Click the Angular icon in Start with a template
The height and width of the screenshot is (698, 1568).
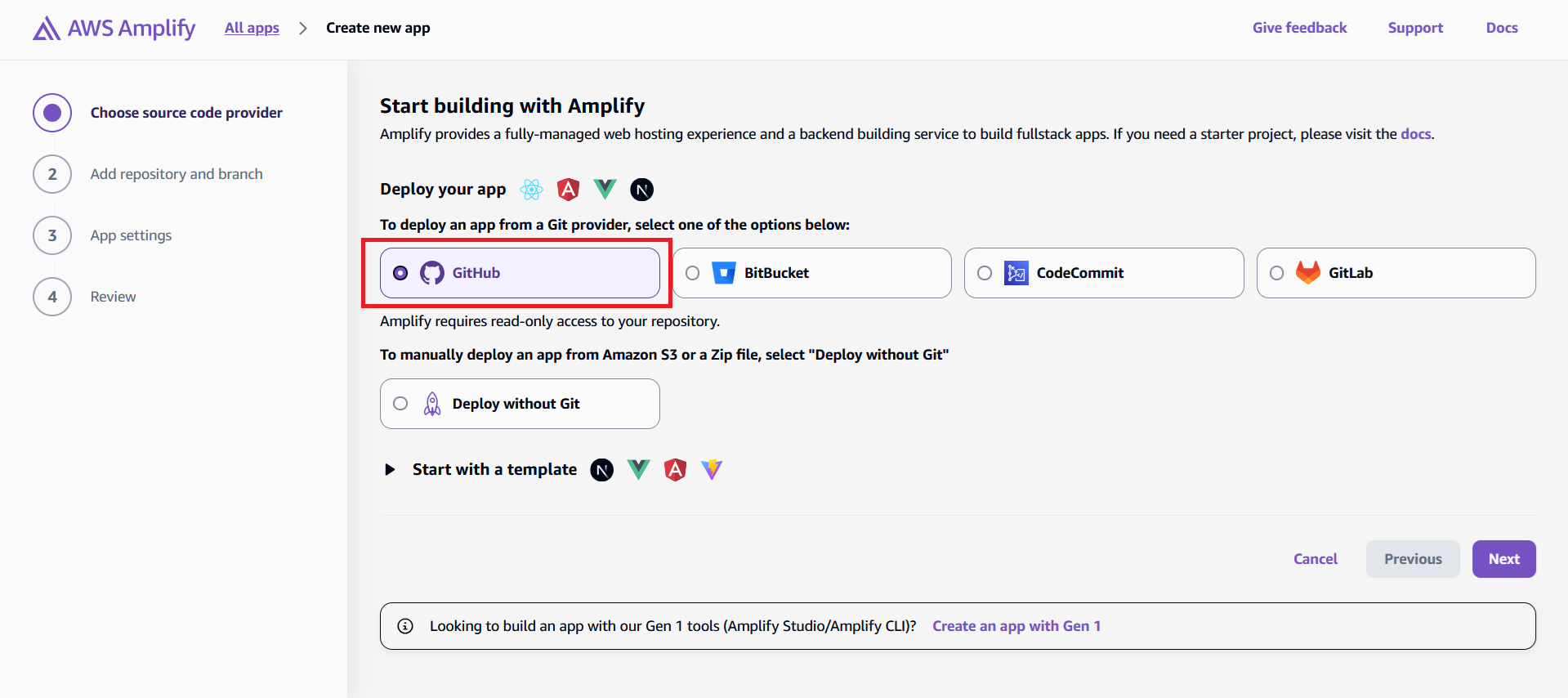pyautogui.click(x=675, y=470)
